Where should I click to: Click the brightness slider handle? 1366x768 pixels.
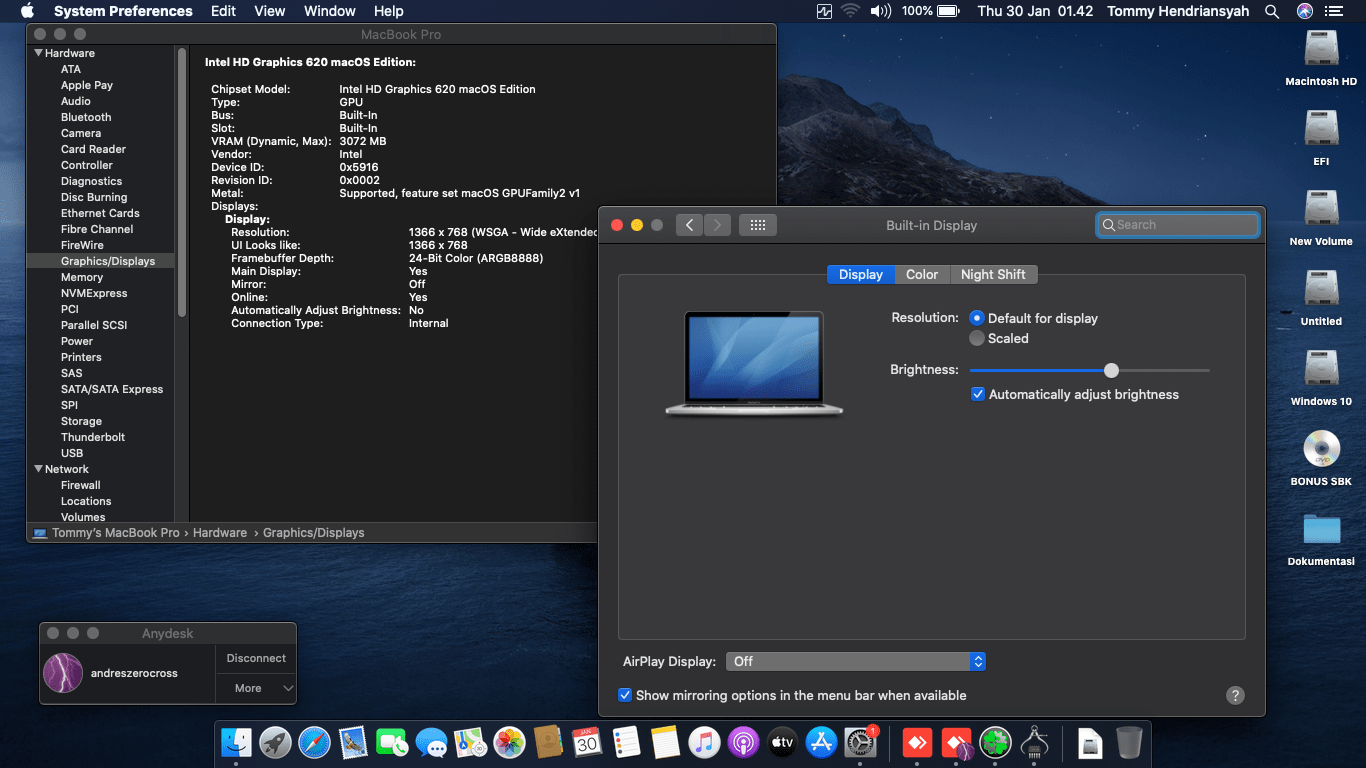pyautogui.click(x=1111, y=370)
